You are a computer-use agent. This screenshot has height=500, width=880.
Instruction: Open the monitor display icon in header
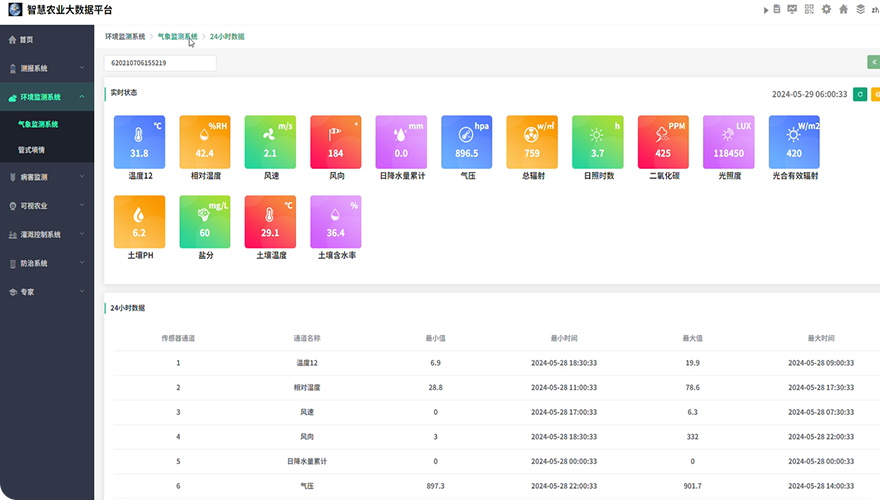pyautogui.click(x=792, y=9)
